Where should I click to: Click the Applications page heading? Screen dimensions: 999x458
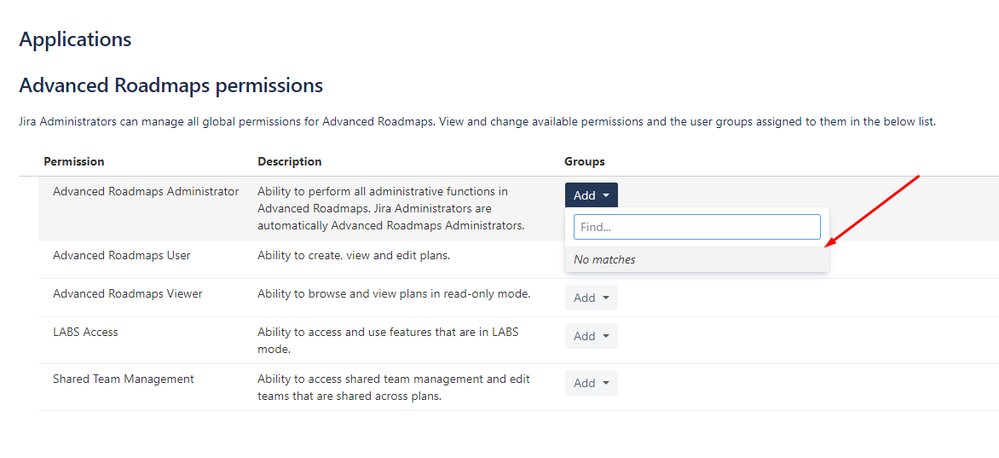tap(75, 40)
